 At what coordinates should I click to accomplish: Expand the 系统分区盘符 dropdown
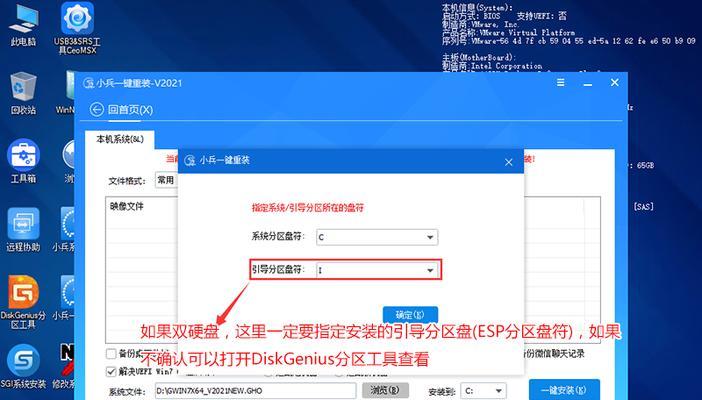tap(430, 237)
